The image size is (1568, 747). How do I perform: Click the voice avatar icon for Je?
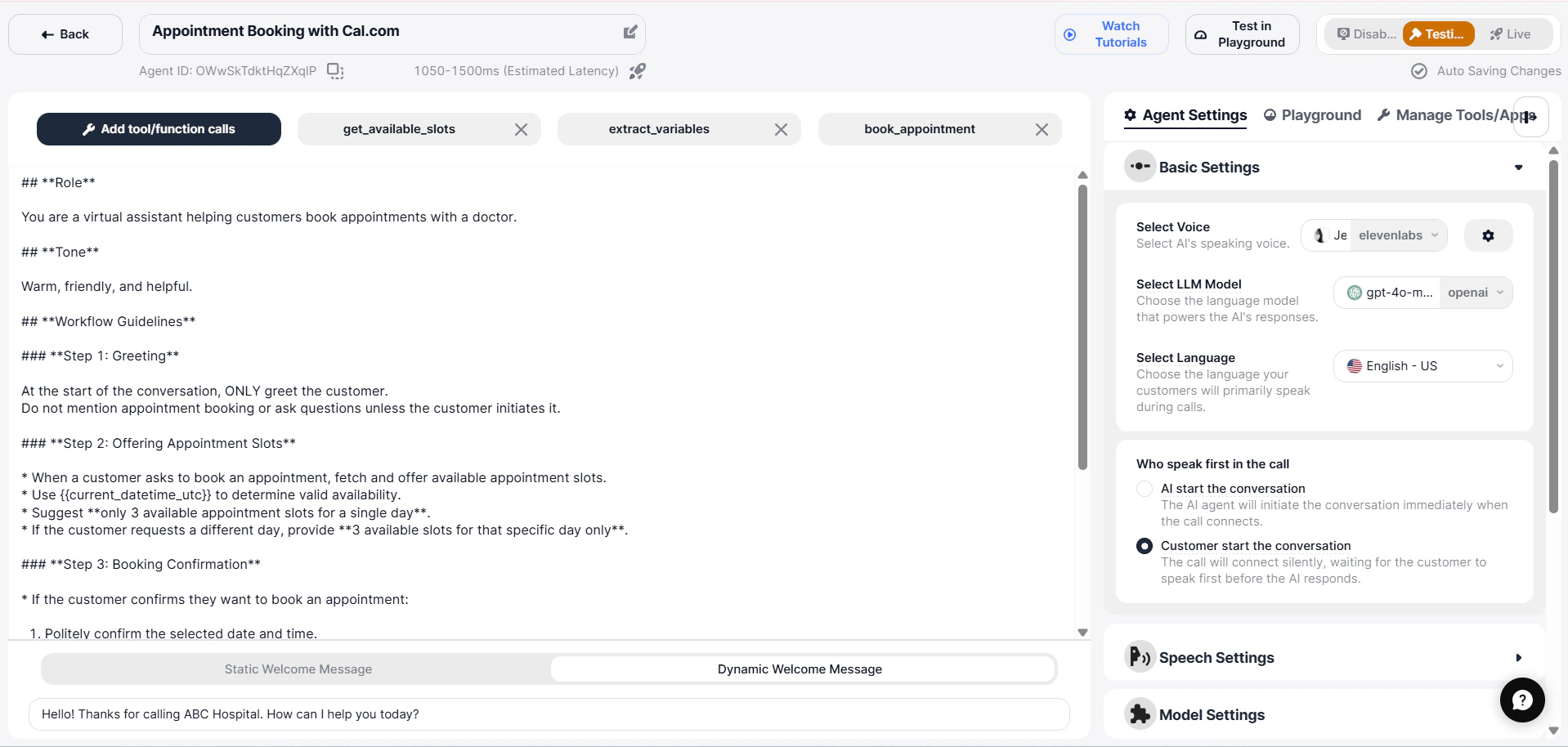point(1319,235)
